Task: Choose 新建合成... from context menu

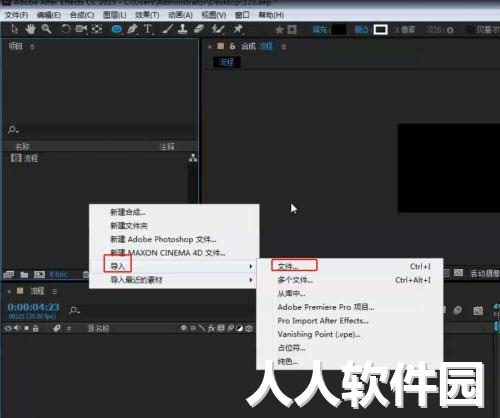Action: (x=174, y=212)
